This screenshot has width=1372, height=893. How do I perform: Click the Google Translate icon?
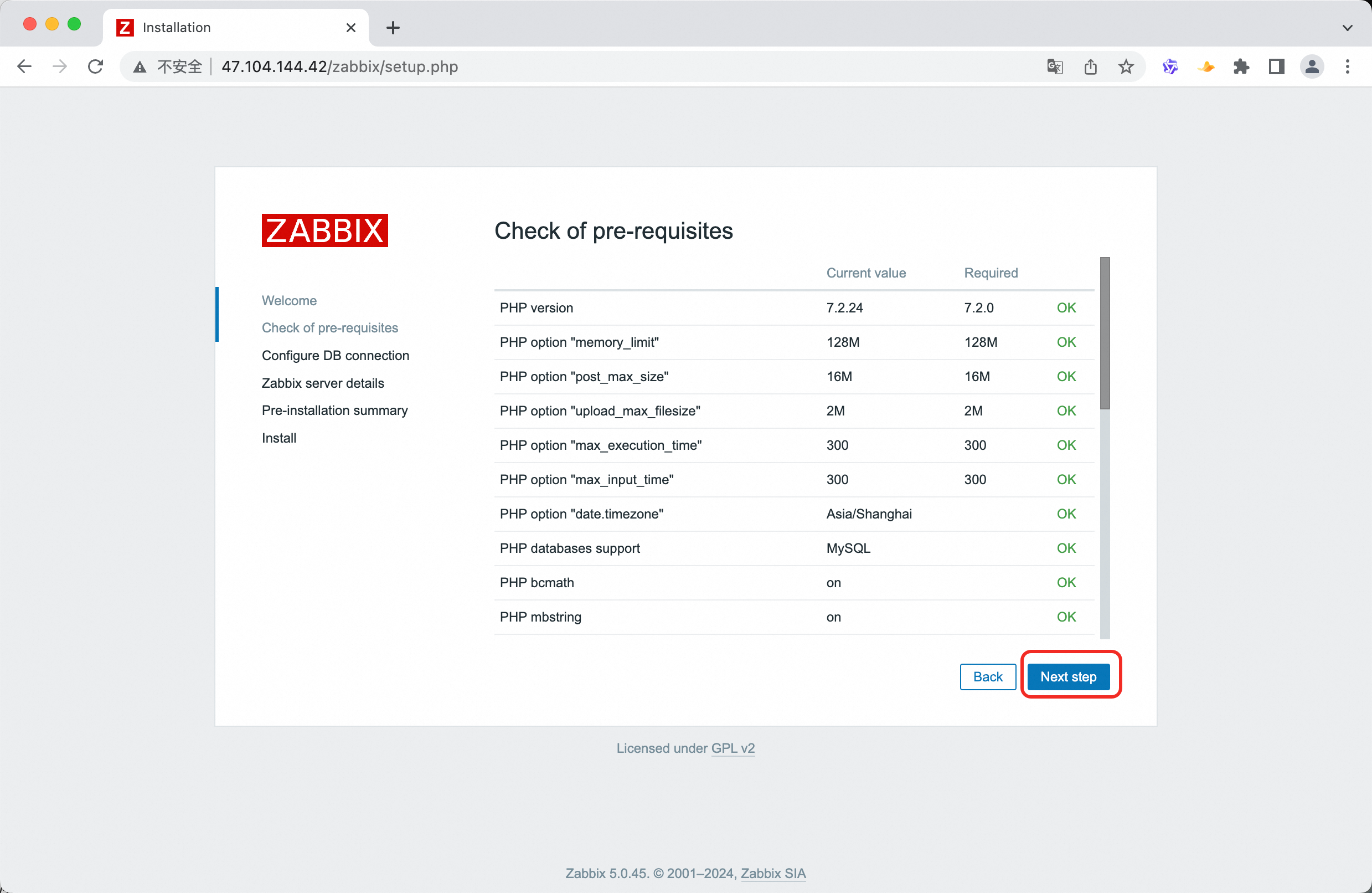1054,67
